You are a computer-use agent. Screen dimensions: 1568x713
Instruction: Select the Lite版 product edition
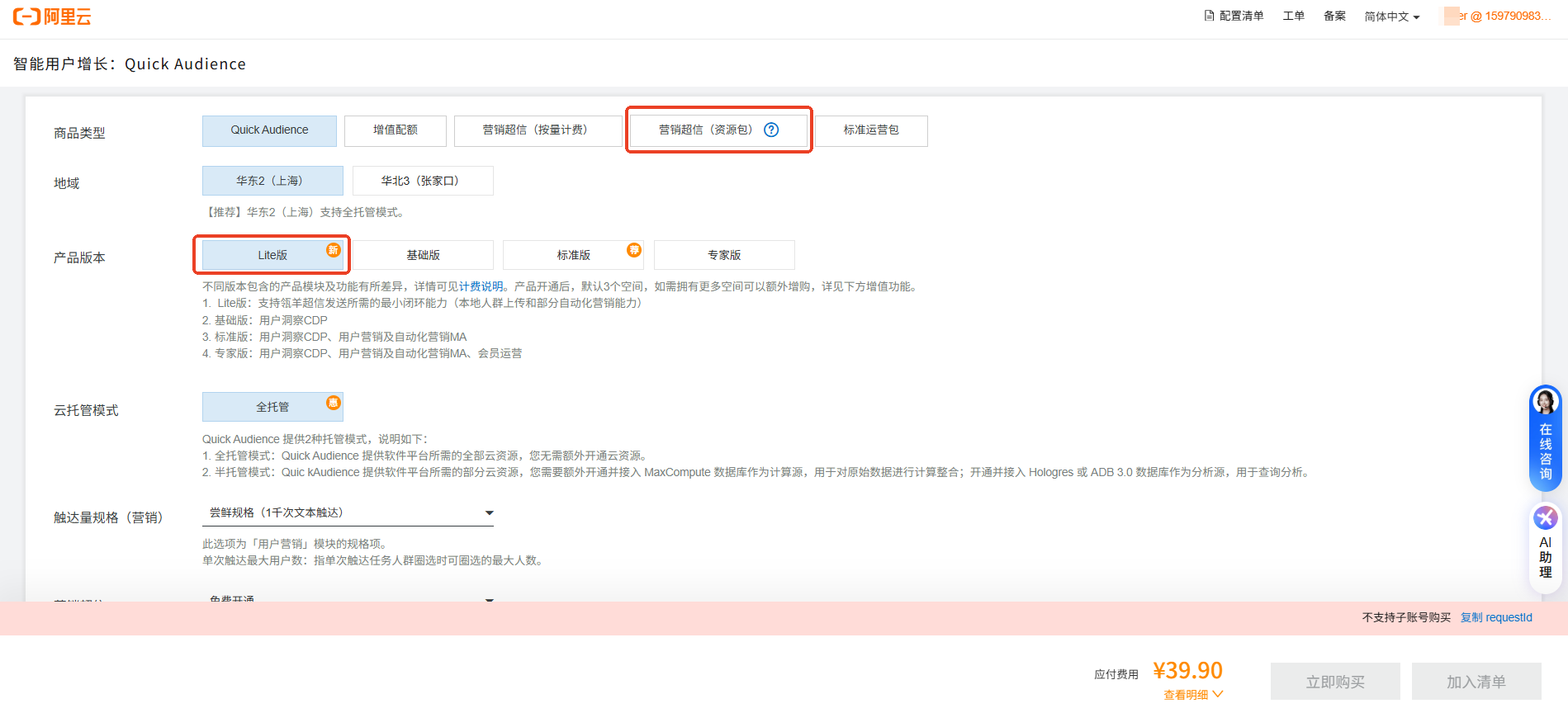click(272, 255)
